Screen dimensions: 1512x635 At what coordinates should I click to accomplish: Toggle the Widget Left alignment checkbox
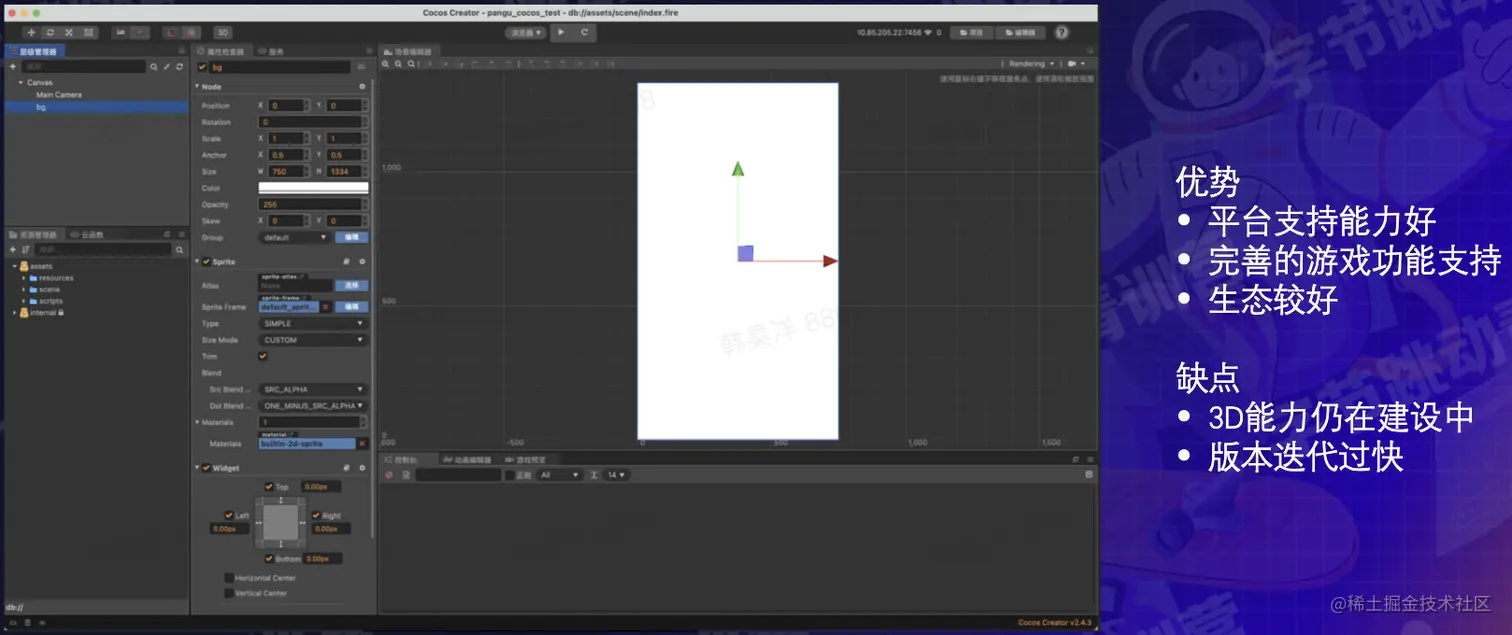pos(229,516)
